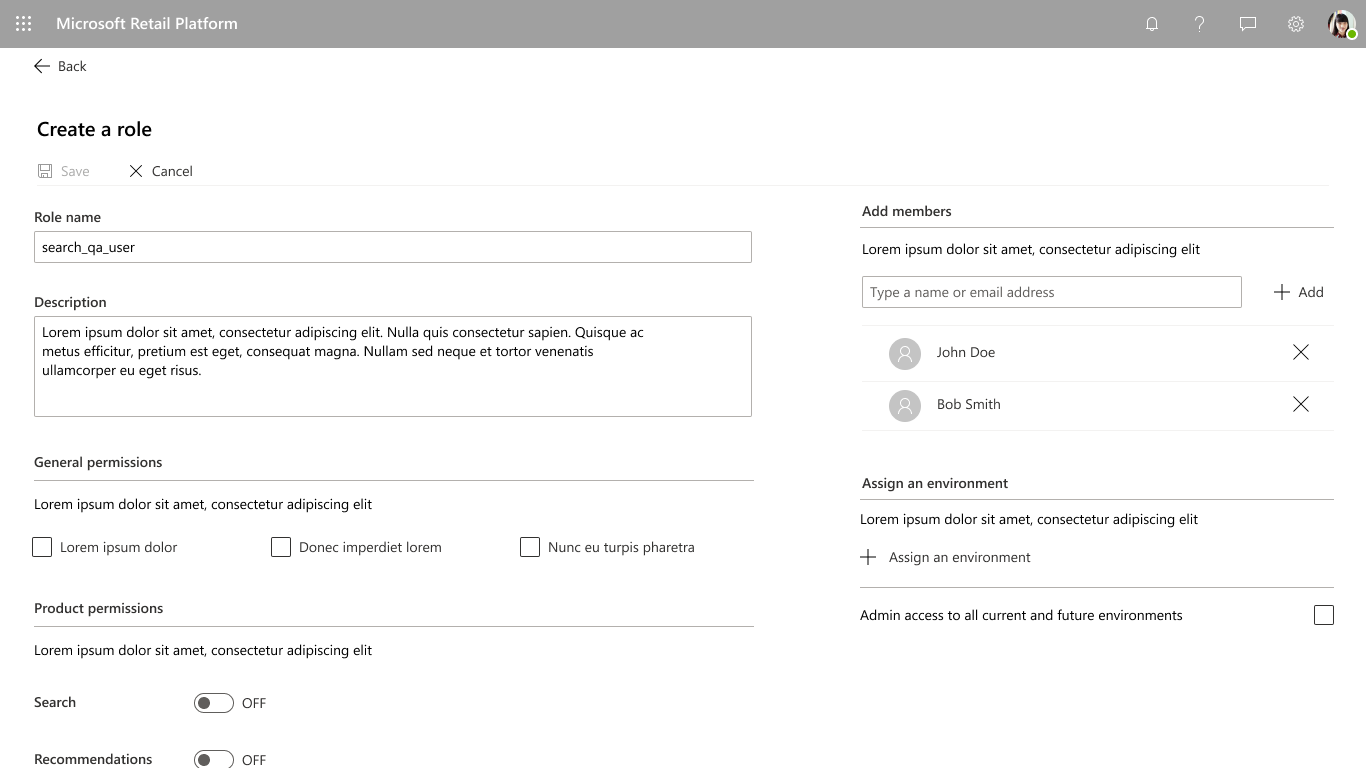This screenshot has width=1366, height=768.
Task: Click Bob Smith's avatar icon
Action: coord(905,405)
